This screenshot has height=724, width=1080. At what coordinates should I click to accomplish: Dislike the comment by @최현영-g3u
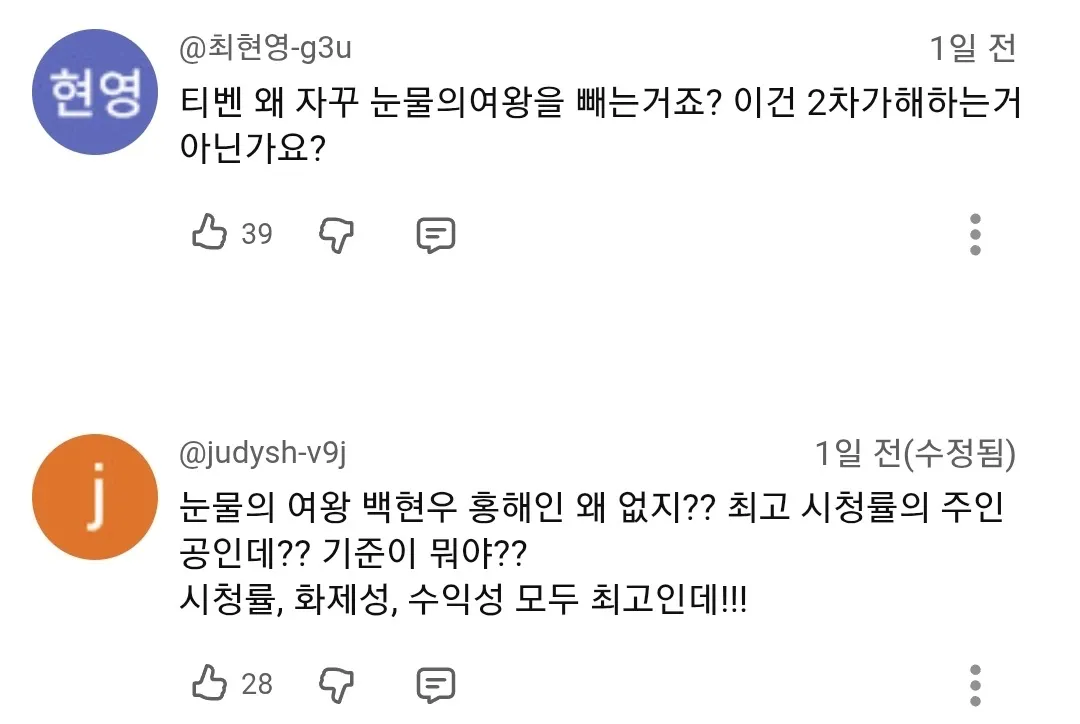pyautogui.click(x=336, y=234)
